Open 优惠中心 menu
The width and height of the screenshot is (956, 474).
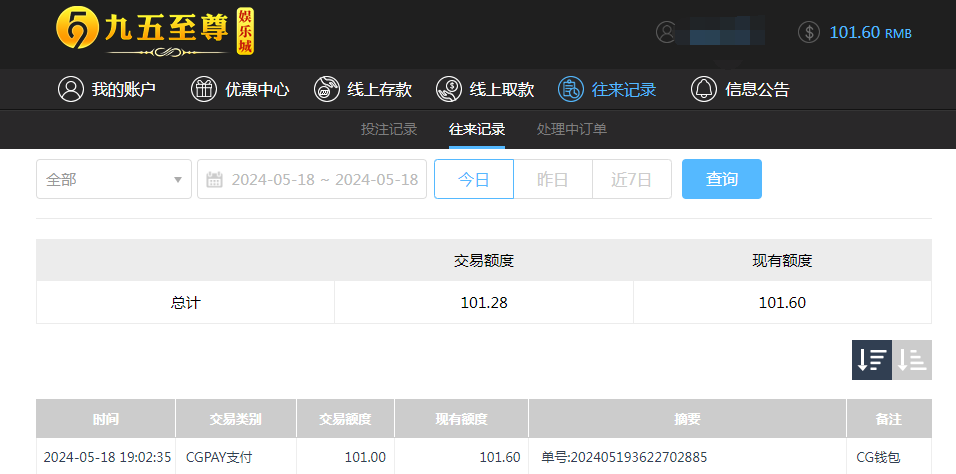click(240, 89)
